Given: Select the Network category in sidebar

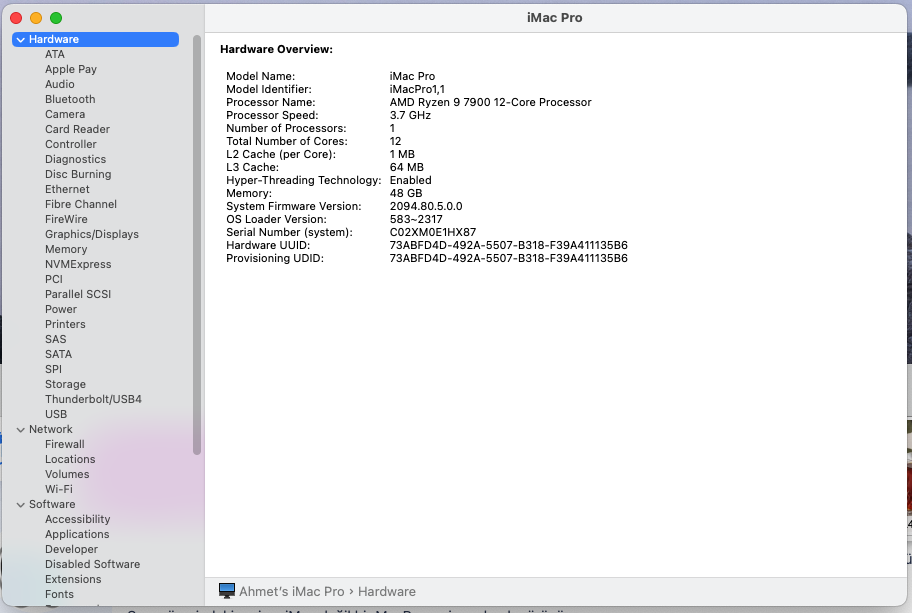Looking at the screenshot, I should click(x=51, y=429).
